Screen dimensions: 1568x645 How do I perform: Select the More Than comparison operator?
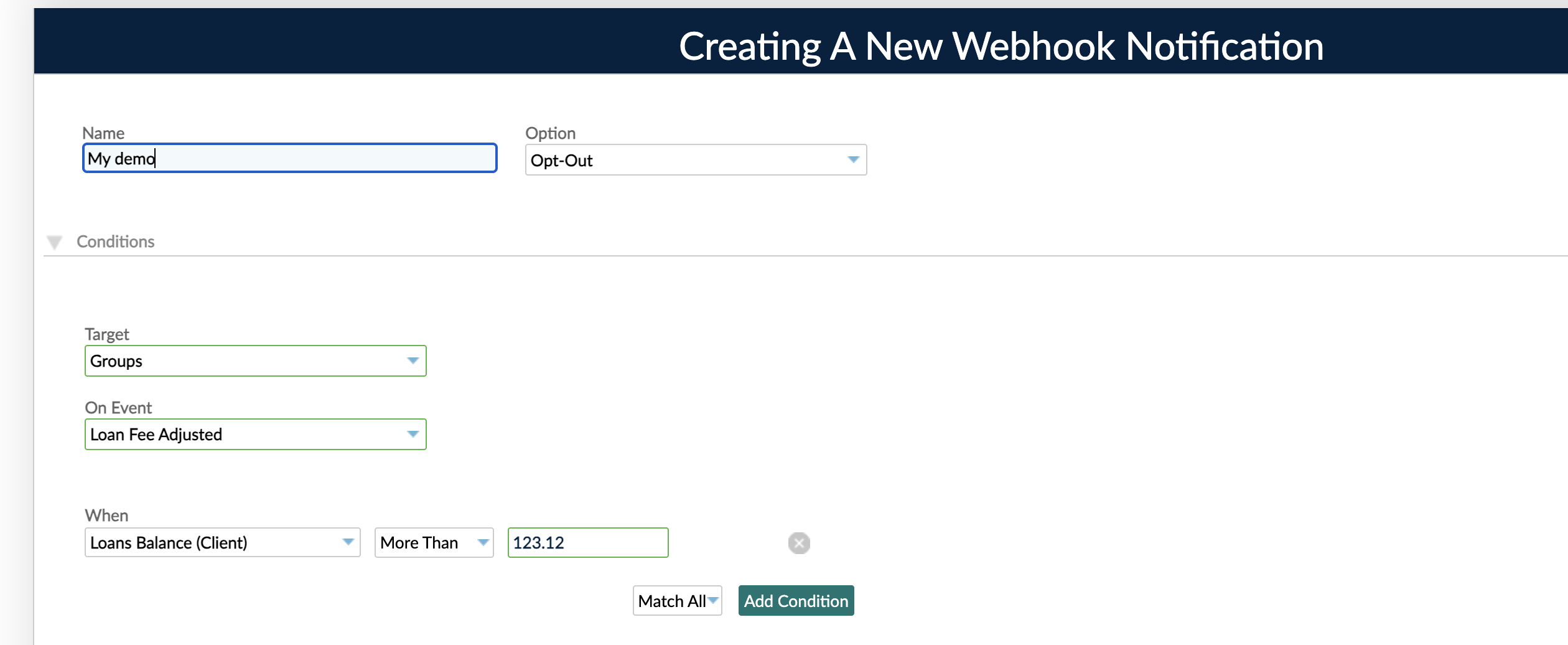432,542
